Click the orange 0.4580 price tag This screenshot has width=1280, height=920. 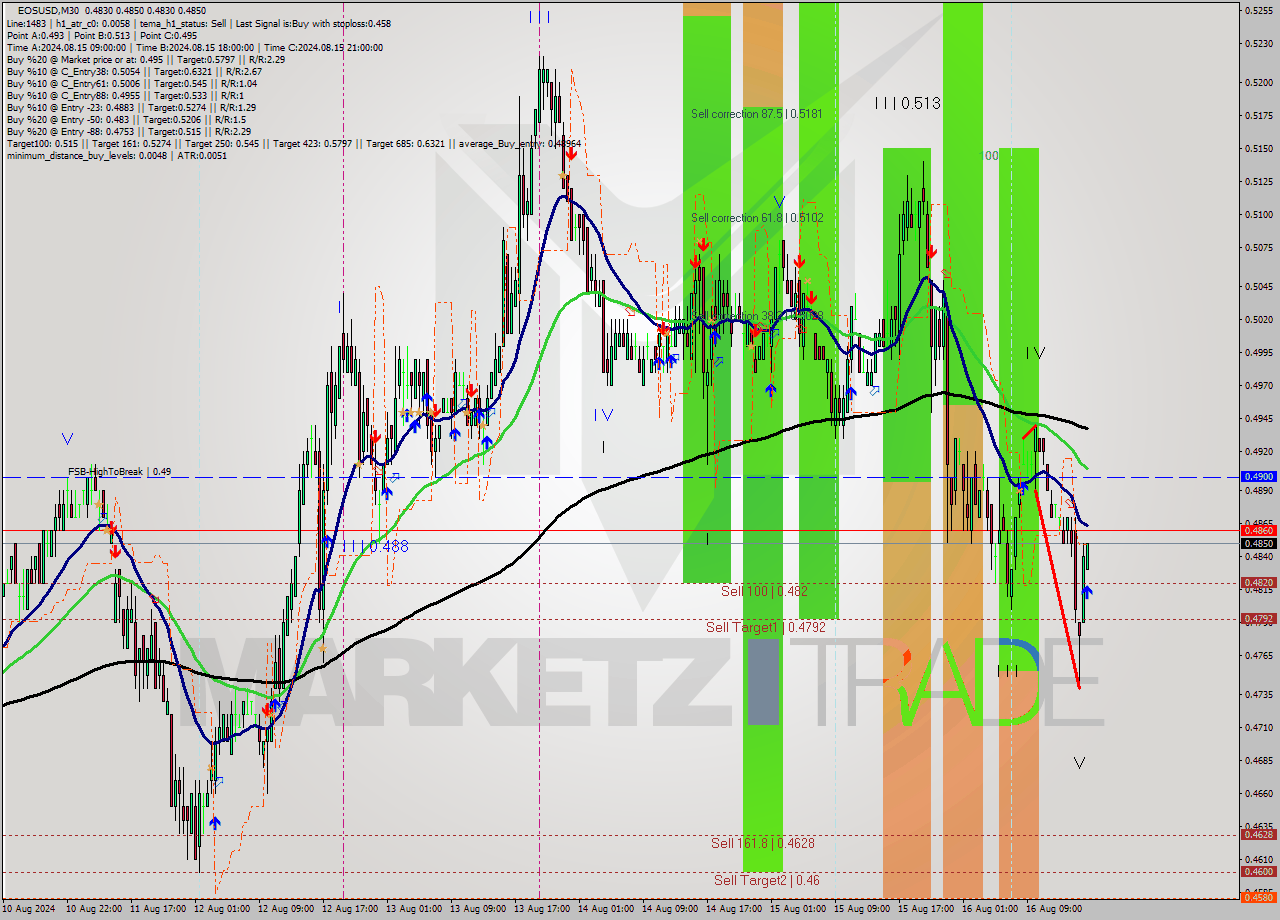[x=1258, y=897]
